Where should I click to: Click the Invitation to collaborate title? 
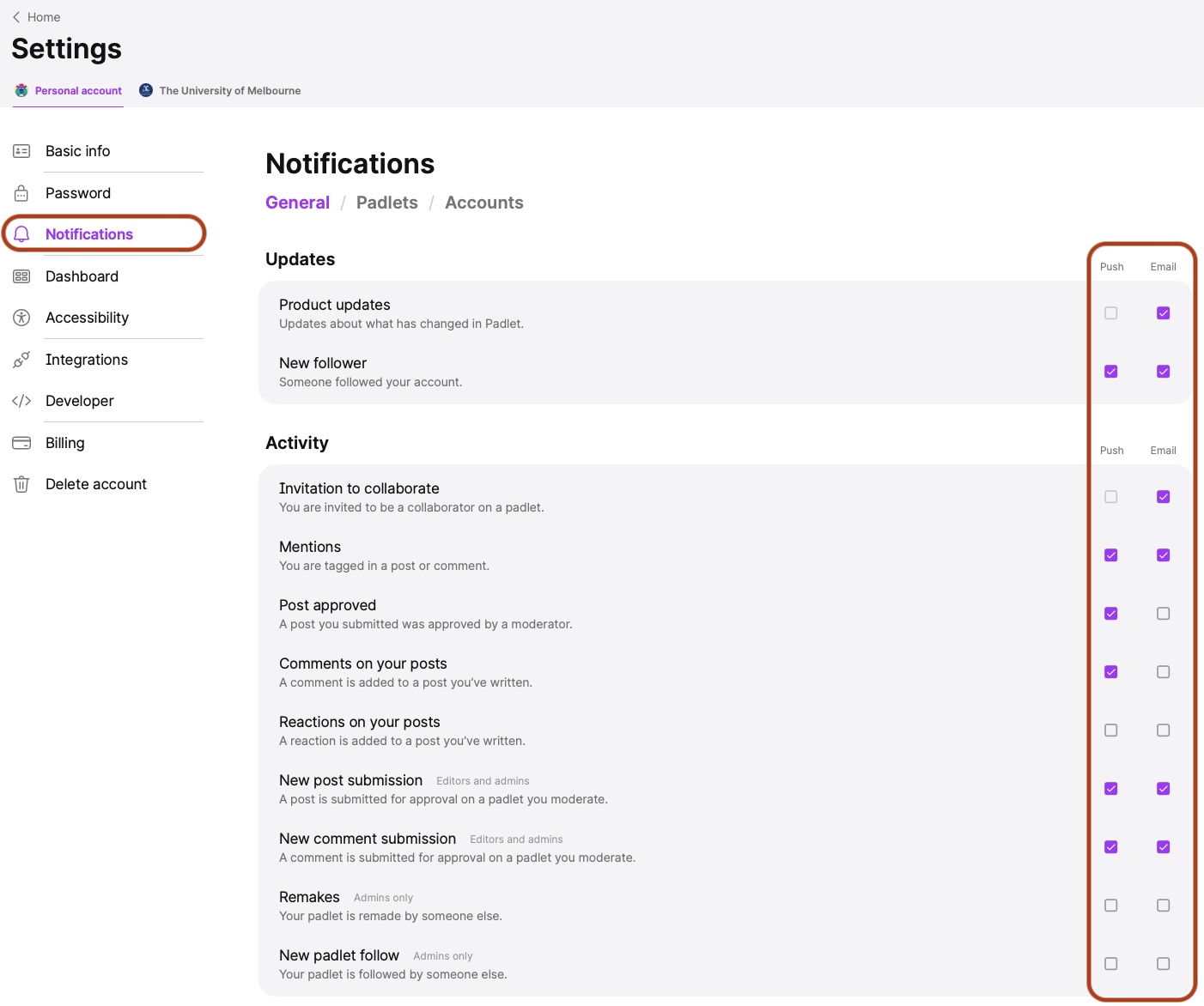(x=359, y=488)
